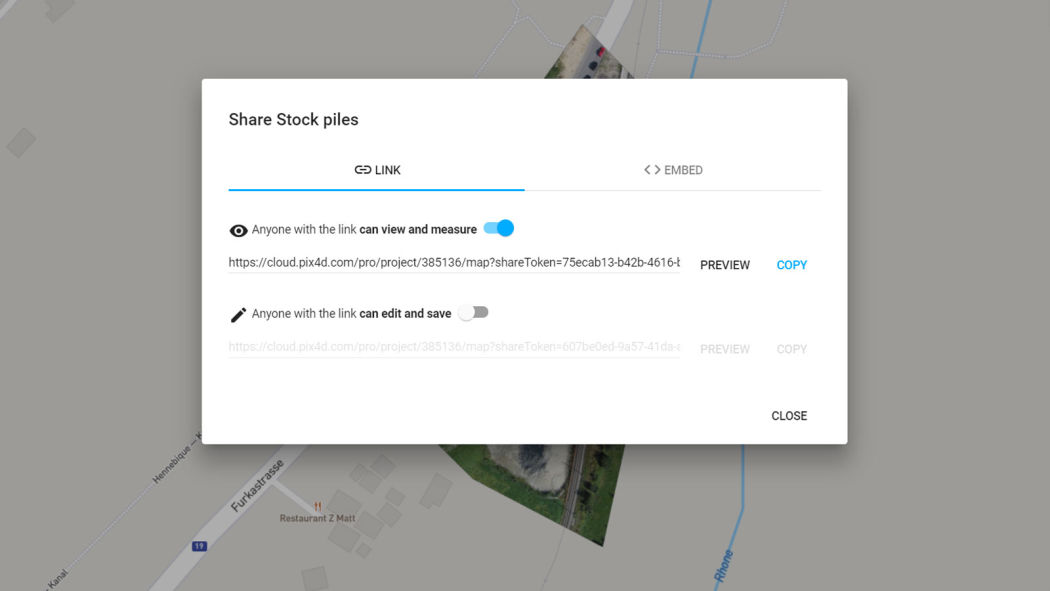Click PREVIEW for the edit and save link
The width and height of the screenshot is (1050, 591).
pyautogui.click(x=725, y=349)
